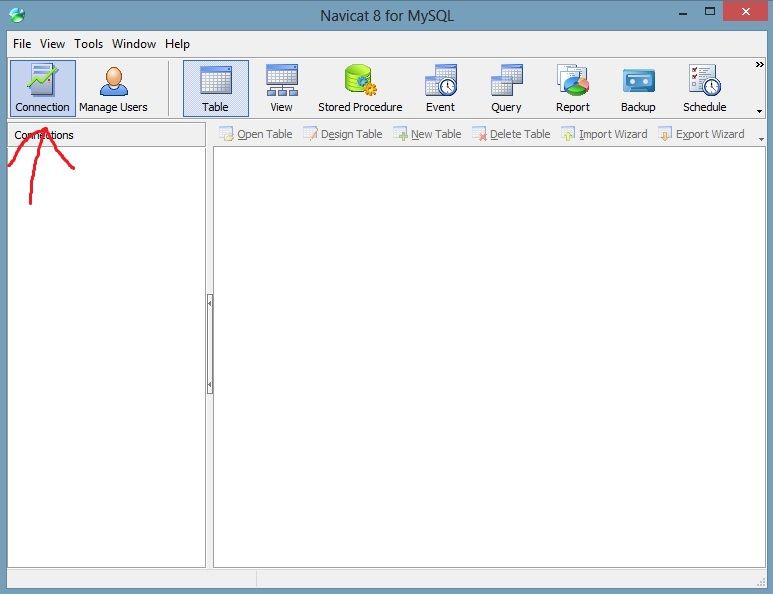Click Delete Table action
This screenshot has width=773, height=594.
click(x=511, y=134)
